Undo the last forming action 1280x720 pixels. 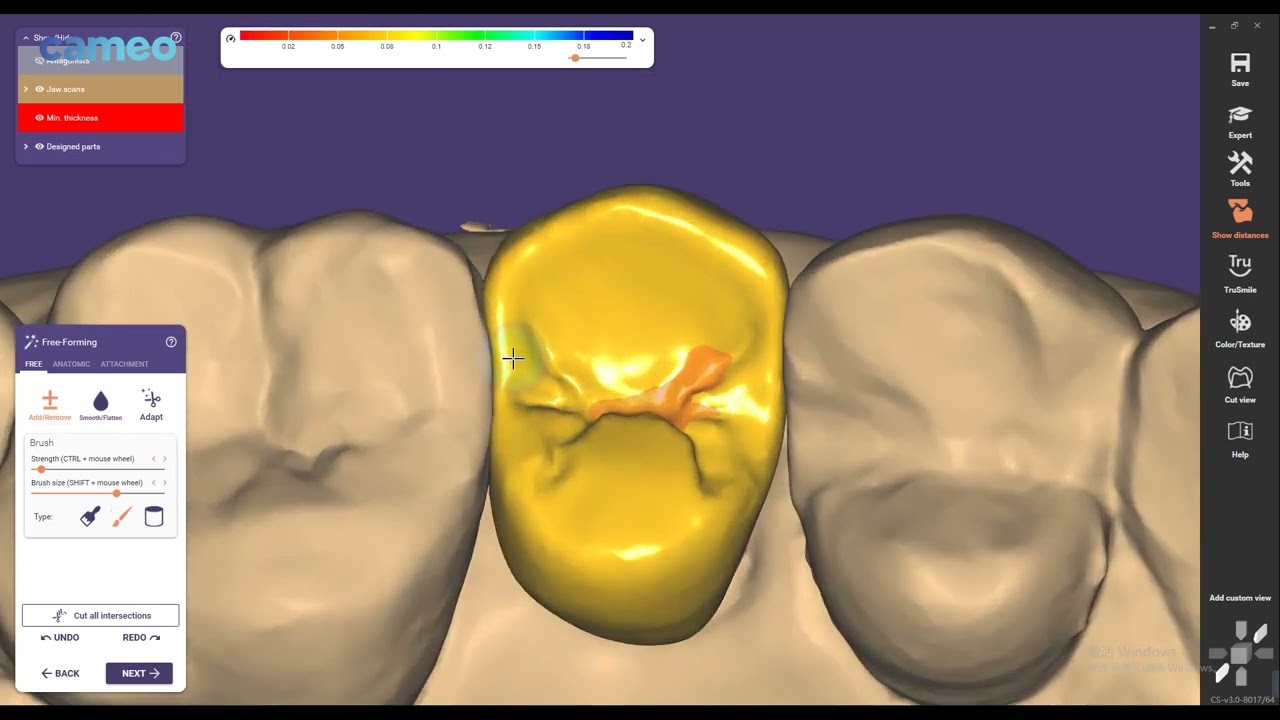click(x=60, y=637)
